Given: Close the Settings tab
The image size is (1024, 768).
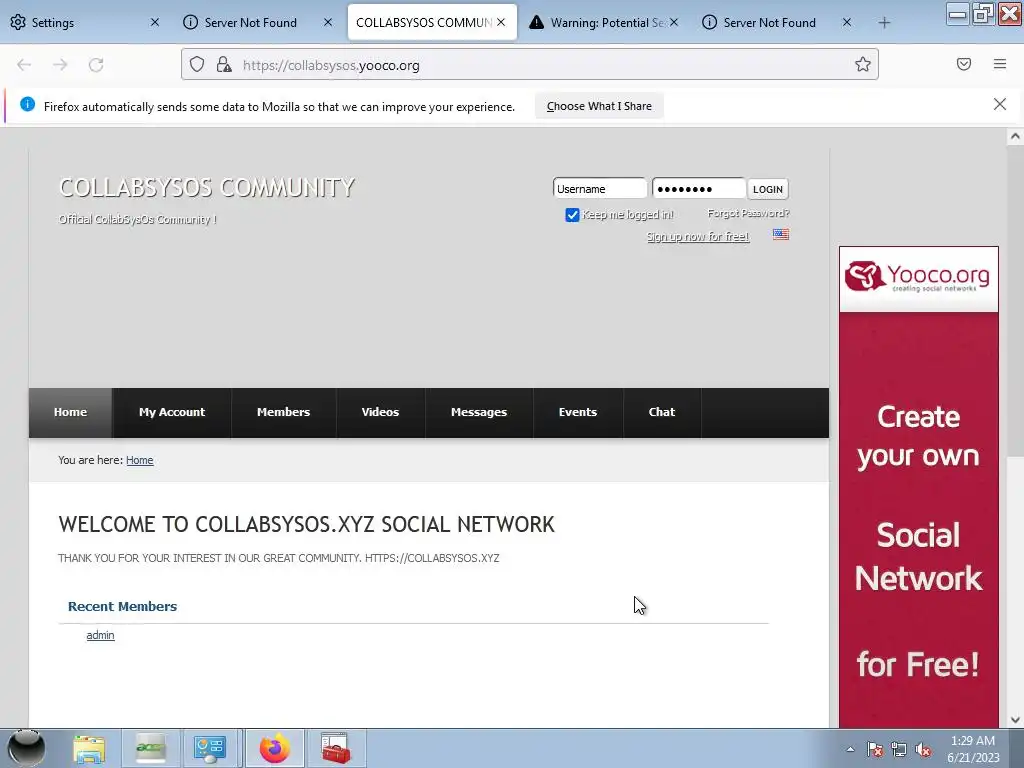Looking at the screenshot, I should click(155, 22).
